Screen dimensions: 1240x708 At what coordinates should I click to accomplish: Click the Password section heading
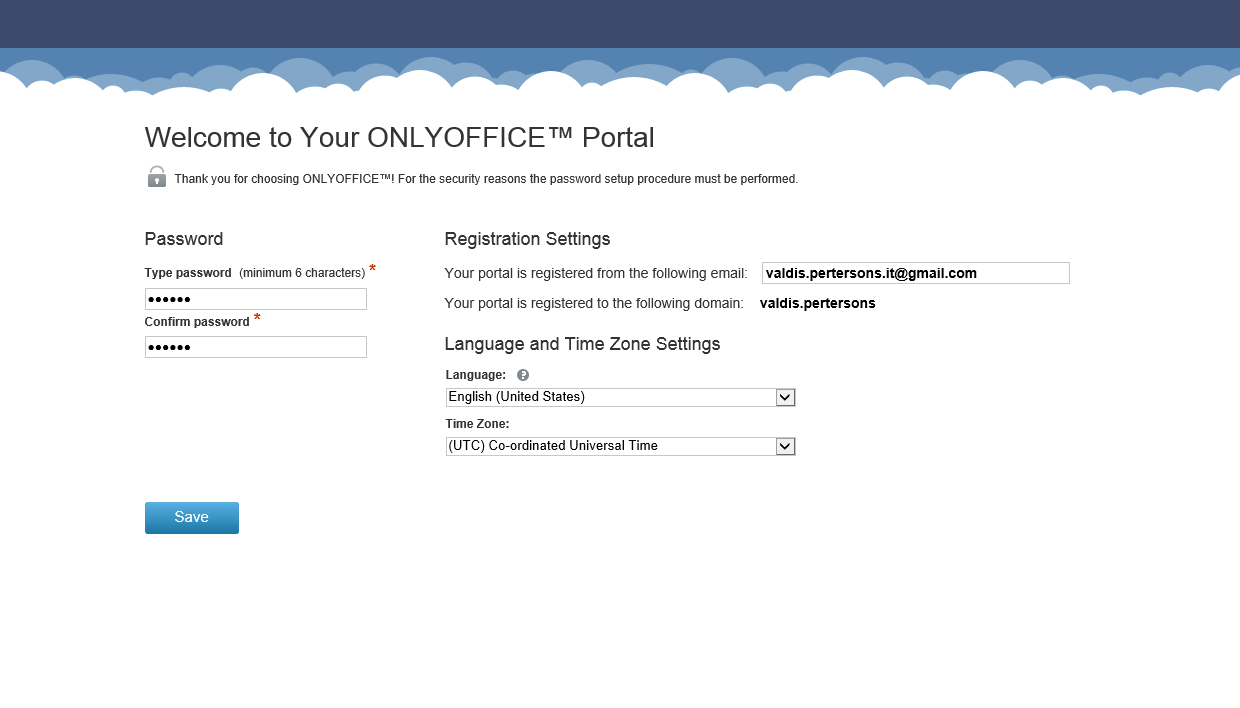click(x=184, y=239)
